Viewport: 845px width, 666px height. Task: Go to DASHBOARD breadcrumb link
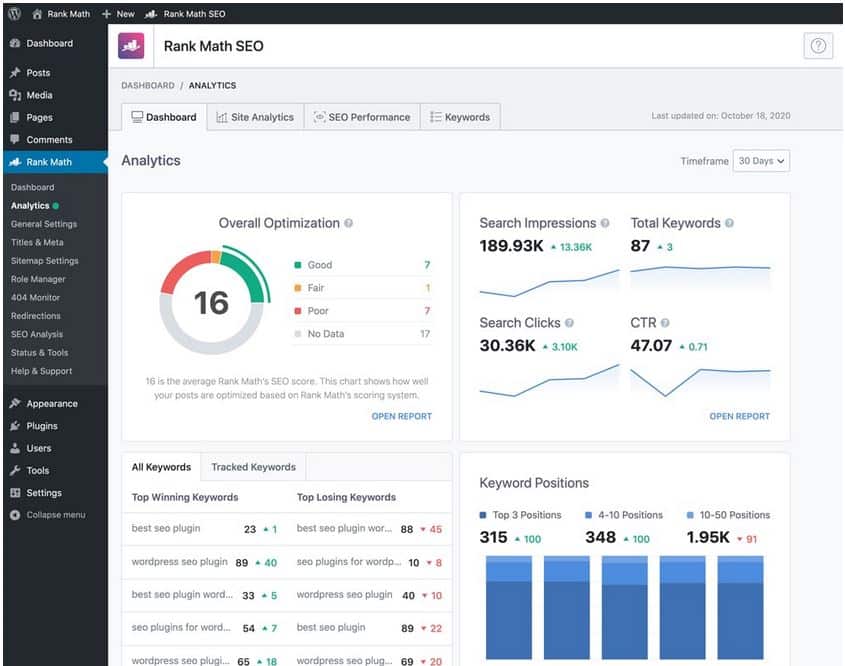click(148, 85)
